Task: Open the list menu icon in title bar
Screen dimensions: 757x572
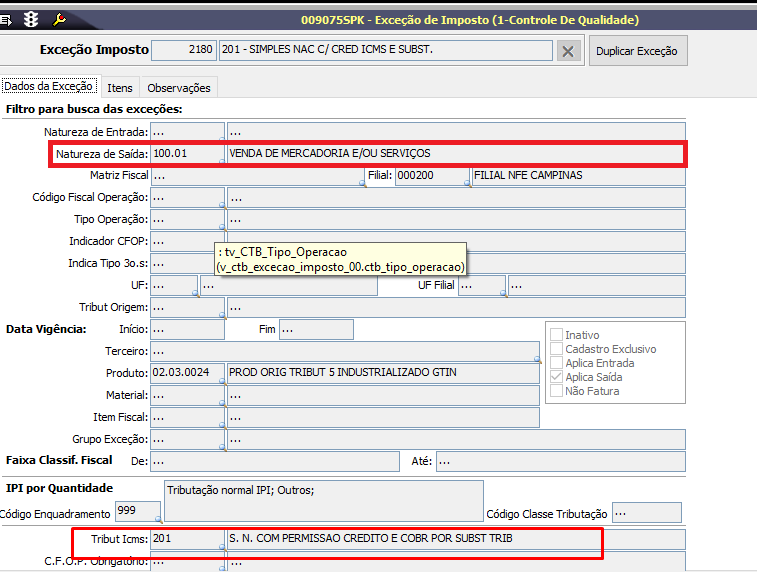Action: pyautogui.click(x=8, y=19)
